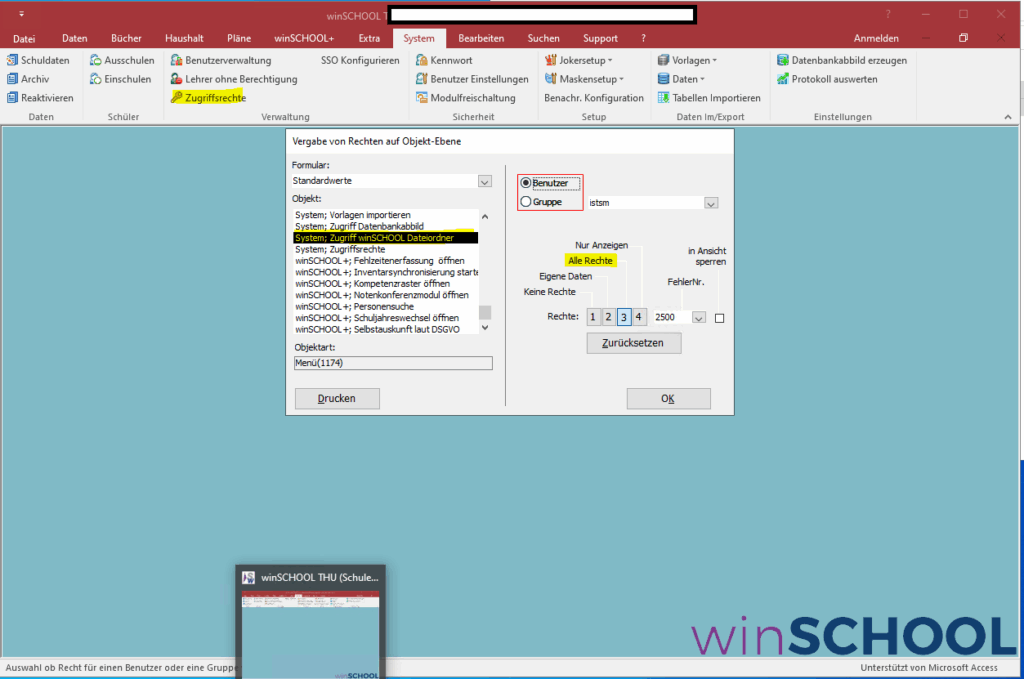Click Objekt list scroll down arrow

[485, 328]
